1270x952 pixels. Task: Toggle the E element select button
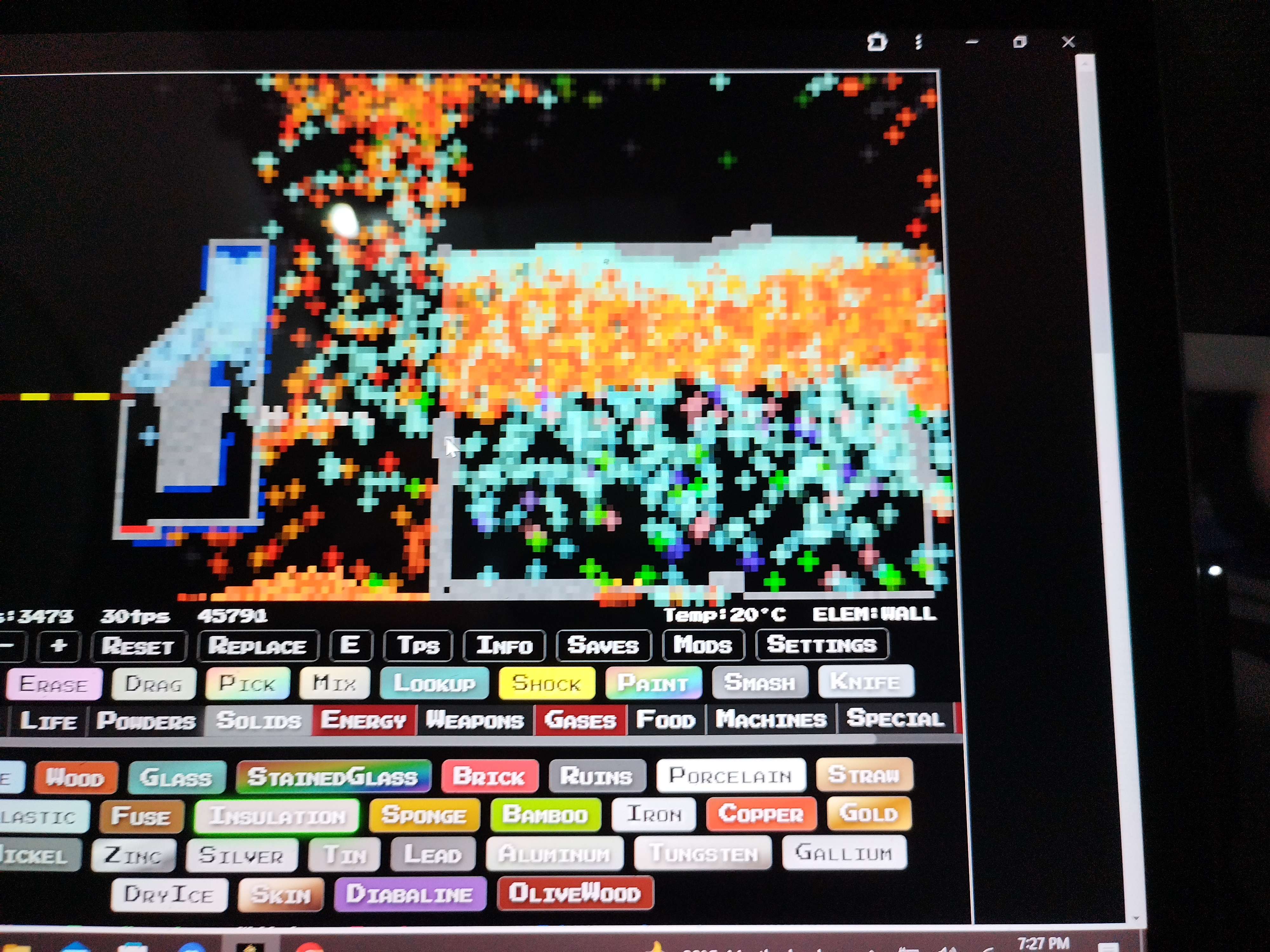coord(350,645)
